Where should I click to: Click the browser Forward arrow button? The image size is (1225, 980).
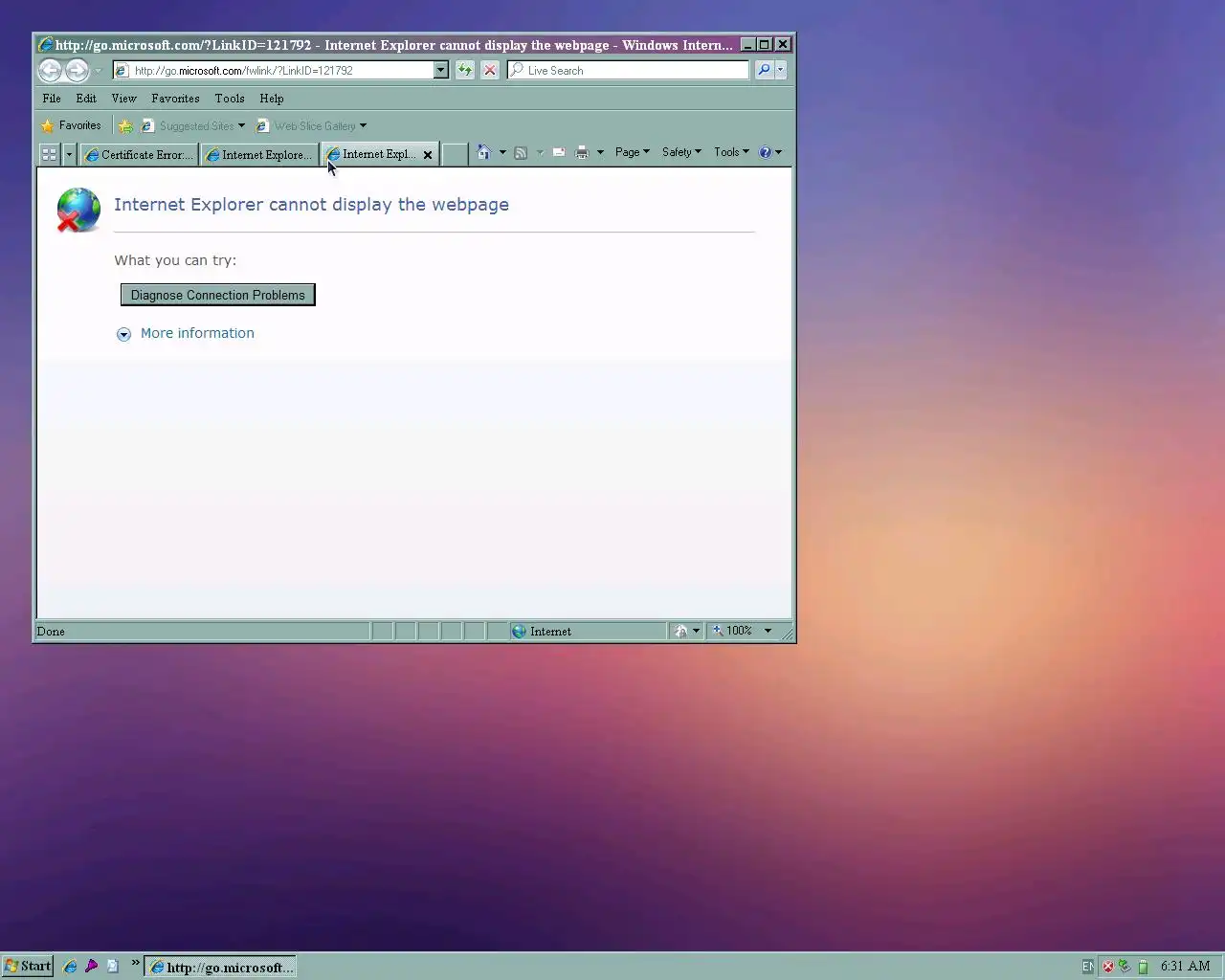pyautogui.click(x=78, y=70)
